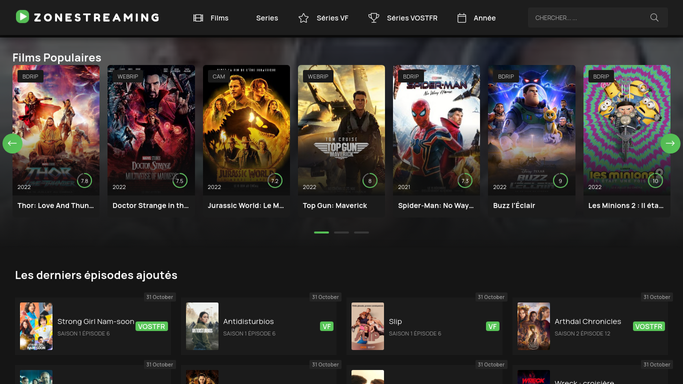Click the 7.8 rating circle on Thor
The height and width of the screenshot is (384, 683).
[x=85, y=180]
